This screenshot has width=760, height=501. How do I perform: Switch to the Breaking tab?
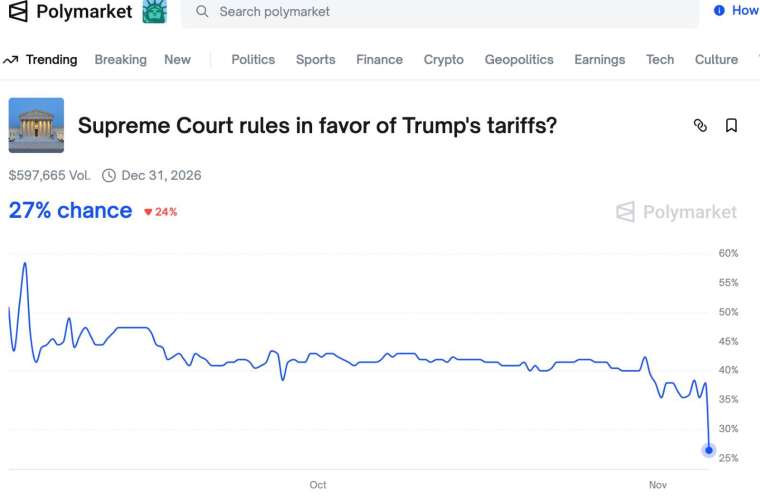[120, 60]
